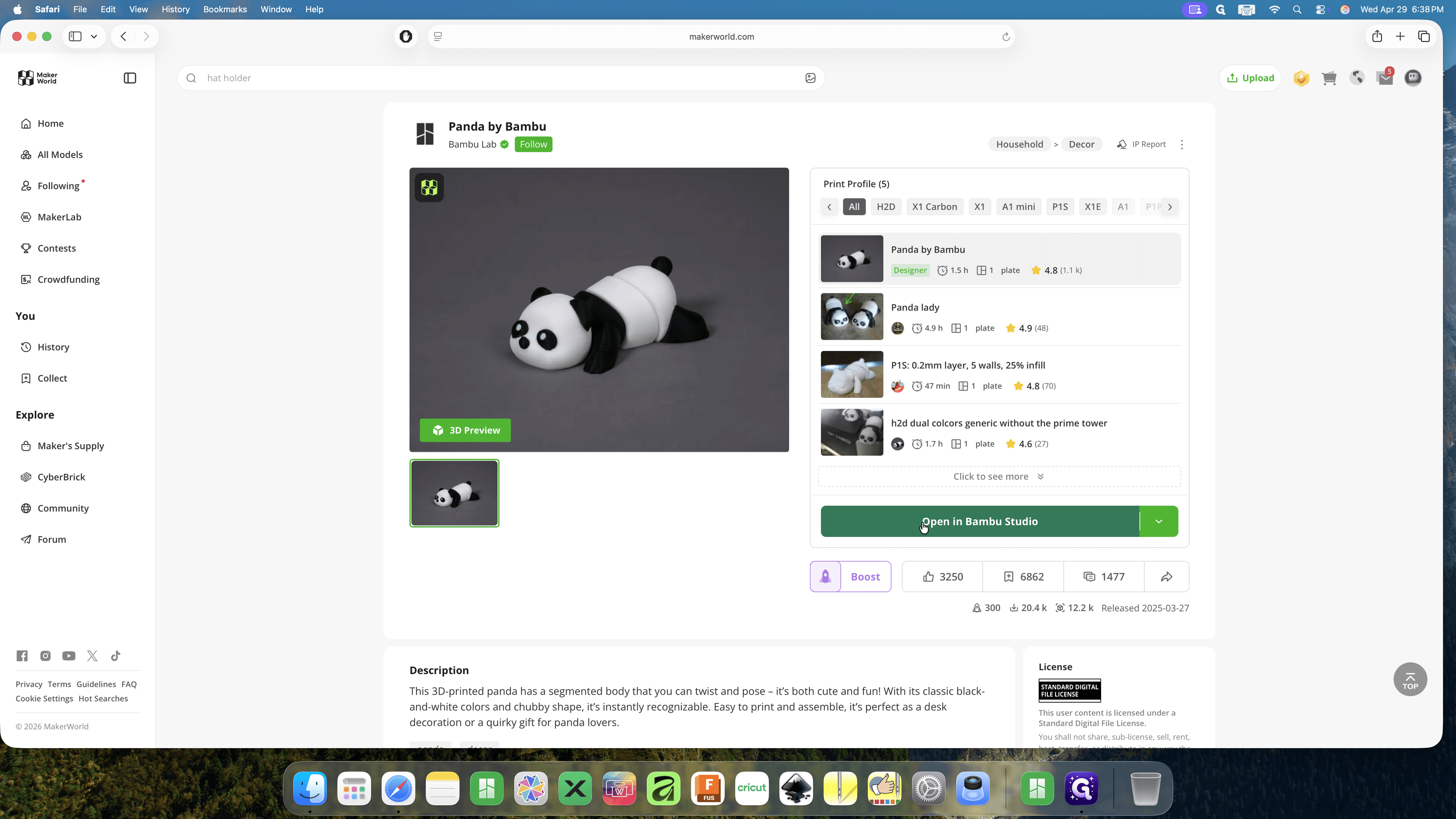Image resolution: width=1456 pixels, height=819 pixels.
Task: Click the more options three-dot menu
Action: click(x=1182, y=145)
